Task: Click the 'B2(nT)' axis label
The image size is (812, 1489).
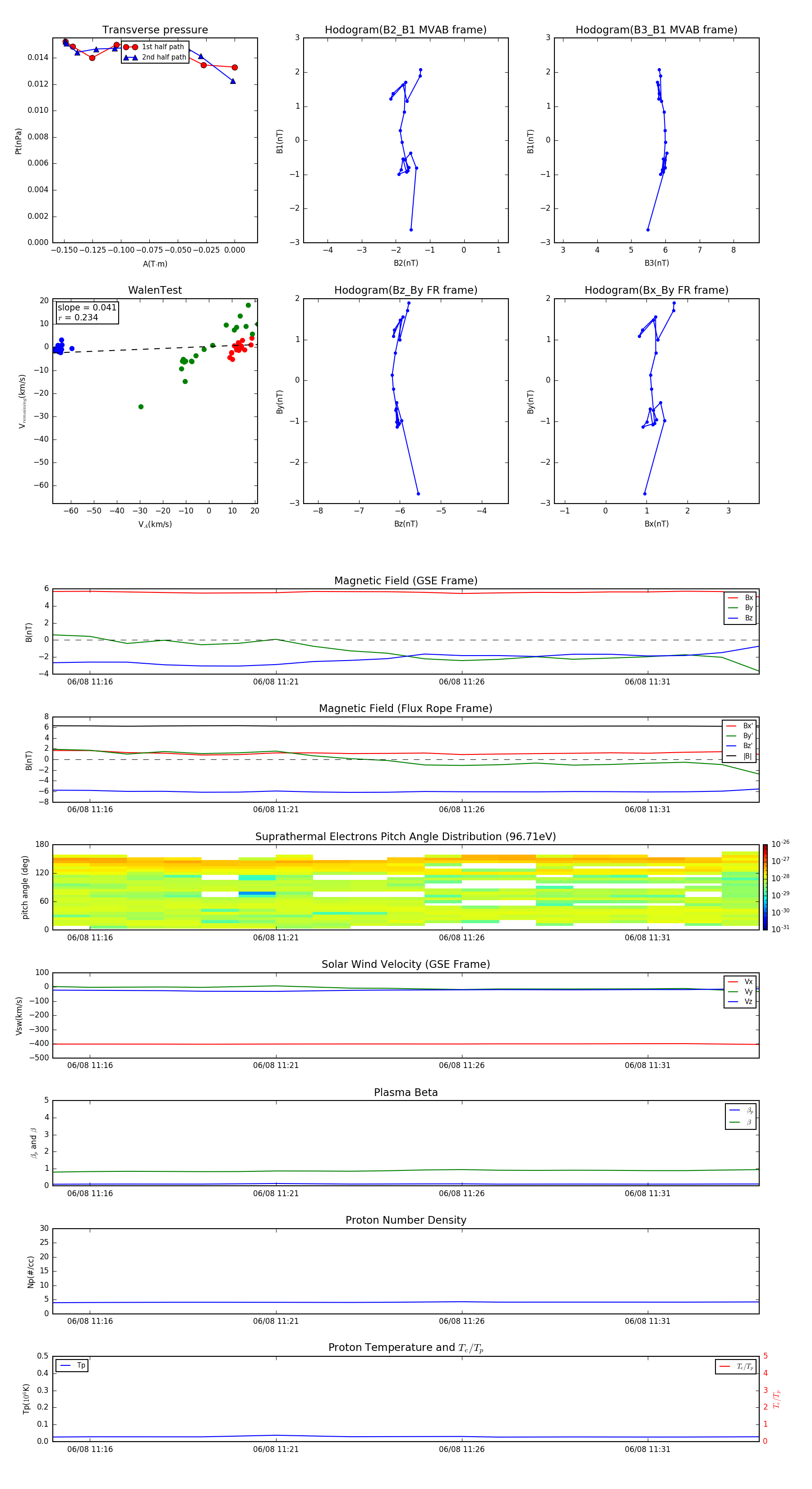Action: pyautogui.click(x=406, y=263)
